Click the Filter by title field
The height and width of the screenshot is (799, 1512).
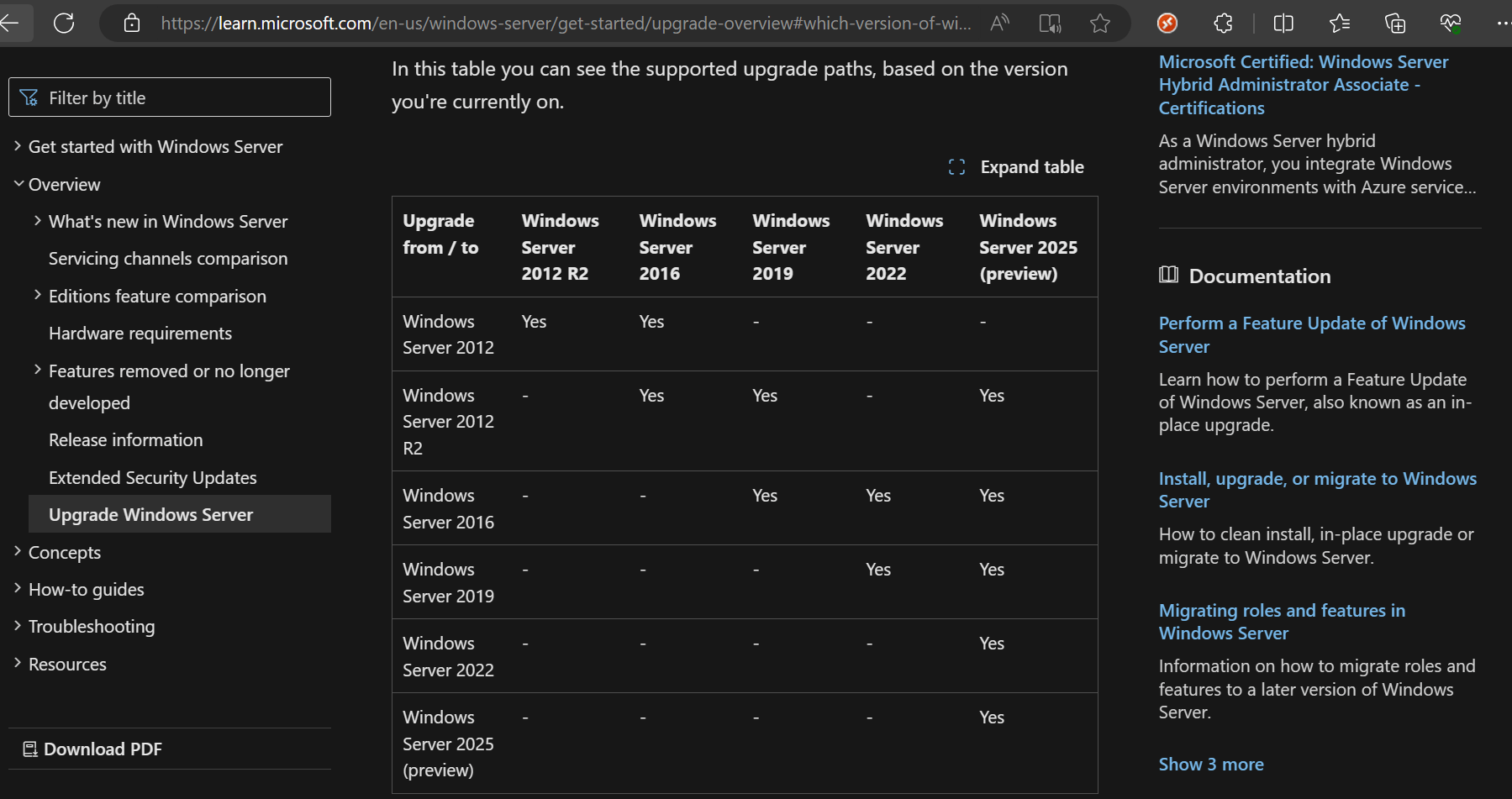point(170,97)
